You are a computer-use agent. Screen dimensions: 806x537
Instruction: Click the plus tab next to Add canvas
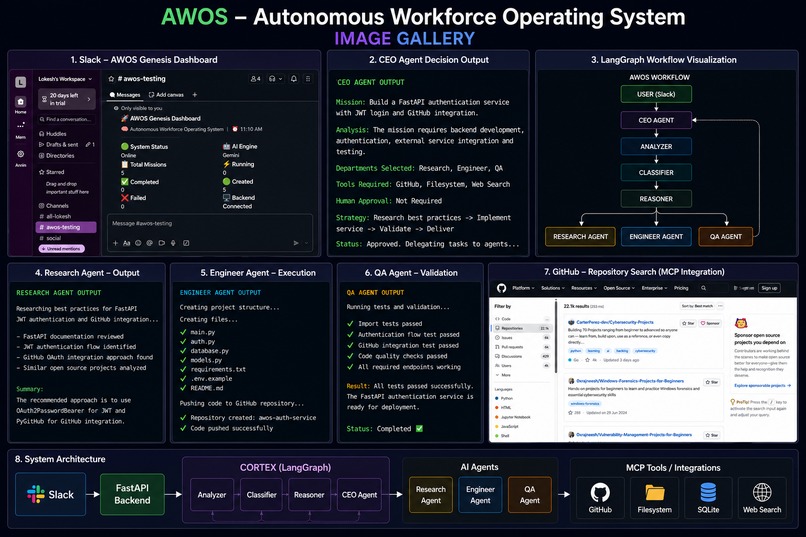pos(194,95)
